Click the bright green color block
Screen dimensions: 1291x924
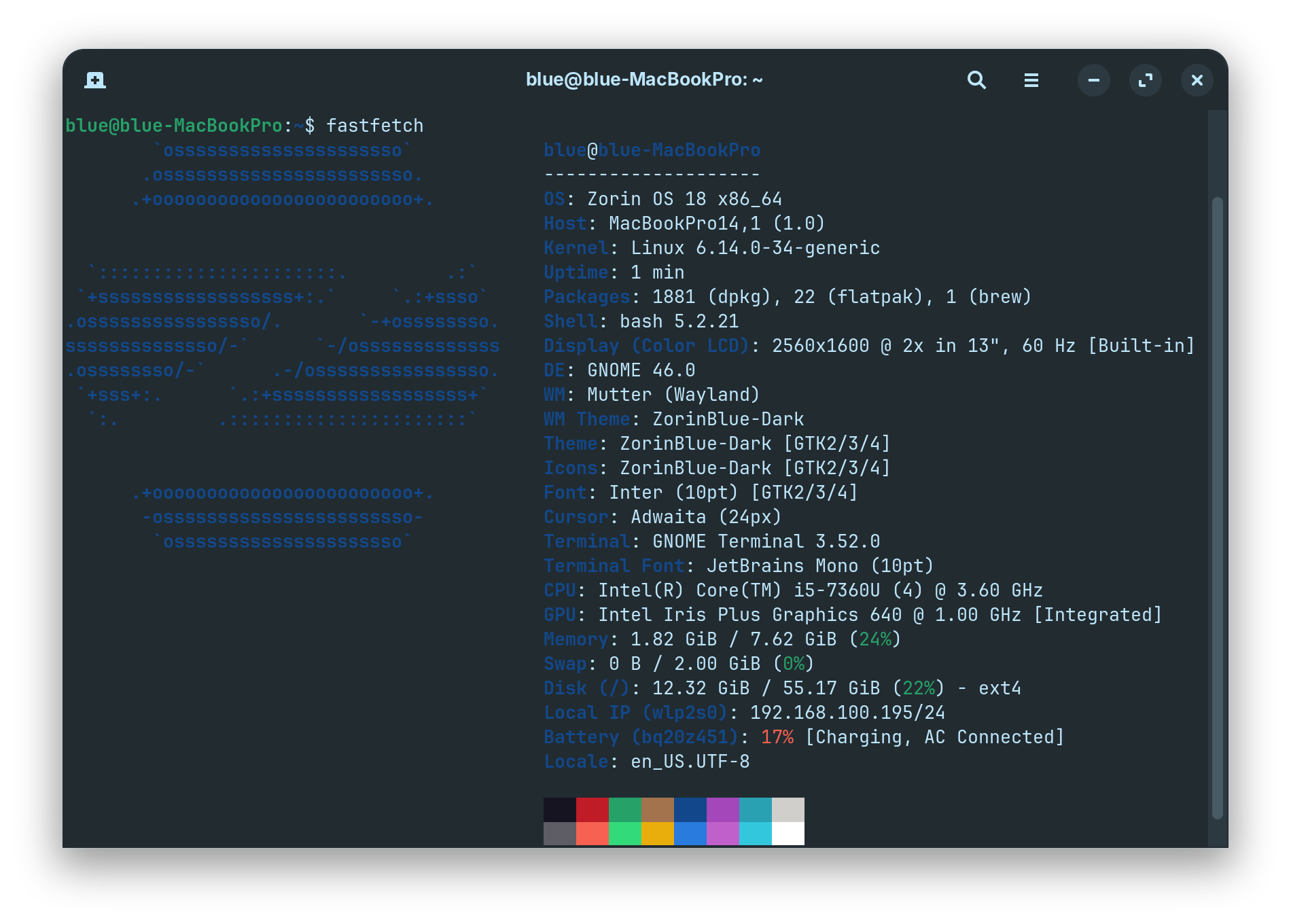coord(624,834)
